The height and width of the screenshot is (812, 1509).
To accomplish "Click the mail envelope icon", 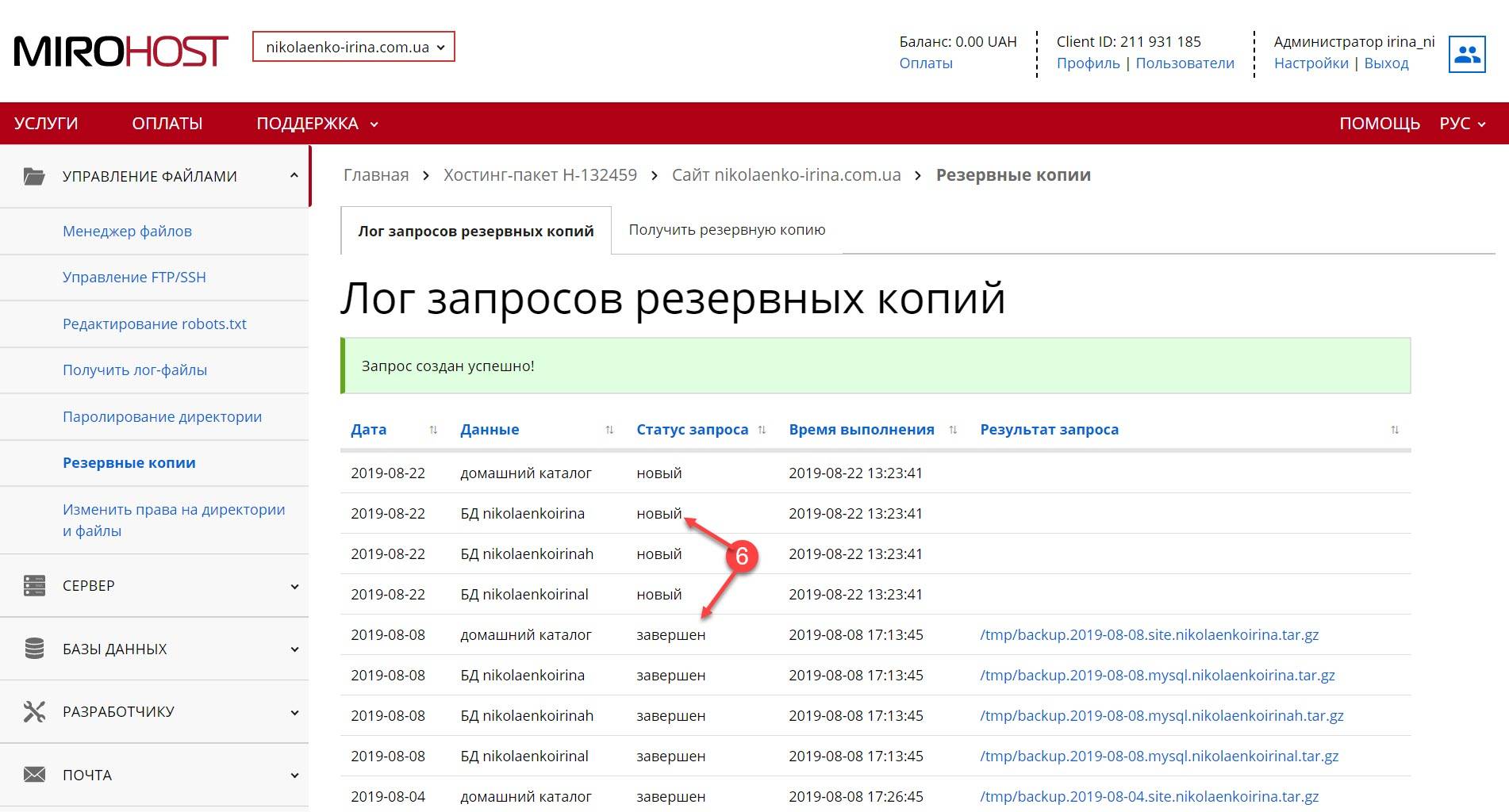I will (x=34, y=775).
